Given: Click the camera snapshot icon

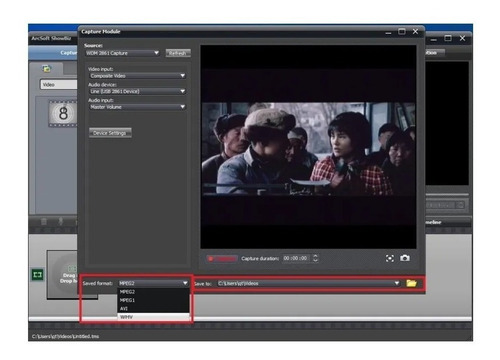Looking at the screenshot, I should (405, 258).
